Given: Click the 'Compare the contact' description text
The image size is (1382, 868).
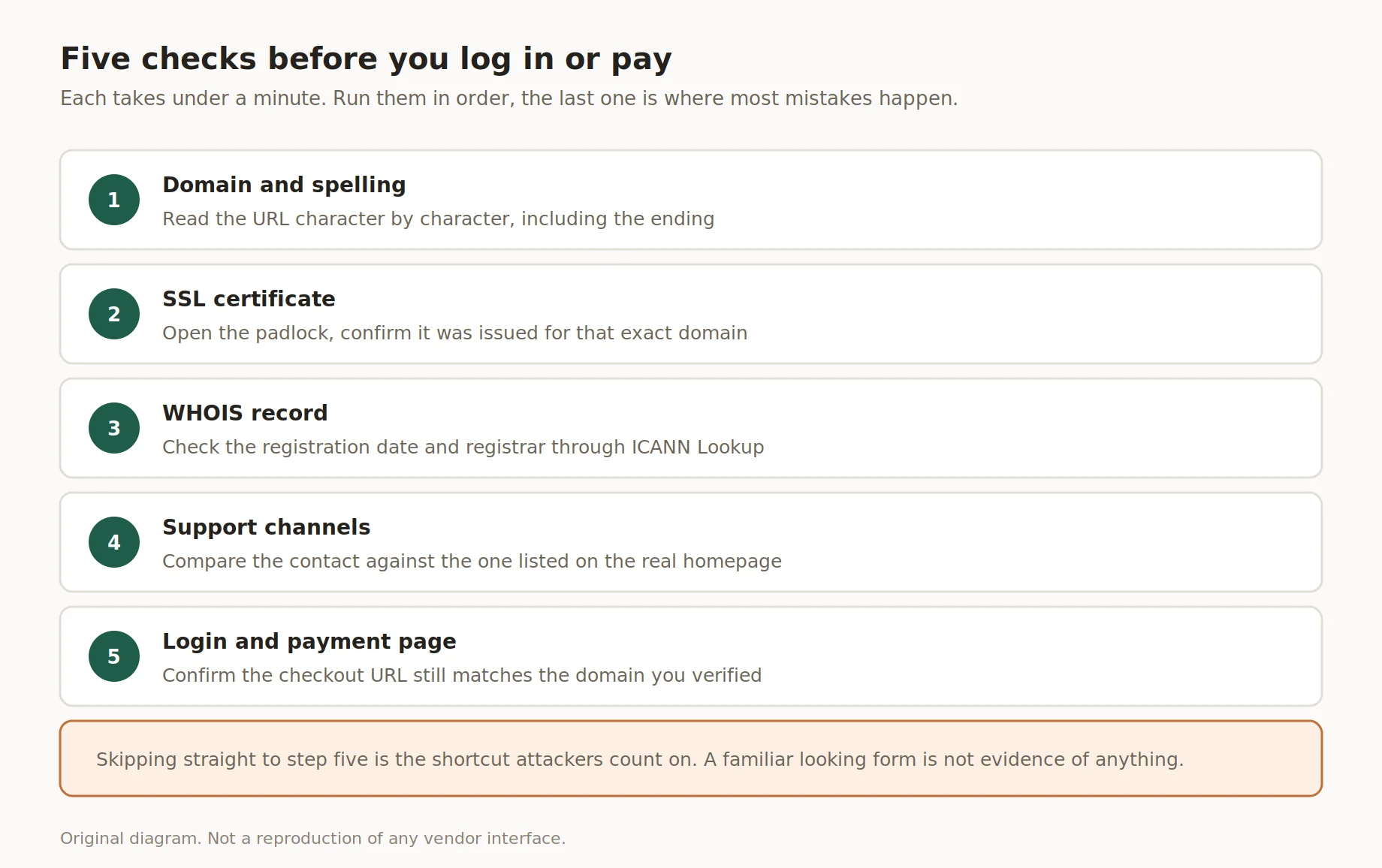Looking at the screenshot, I should click(x=472, y=561).
